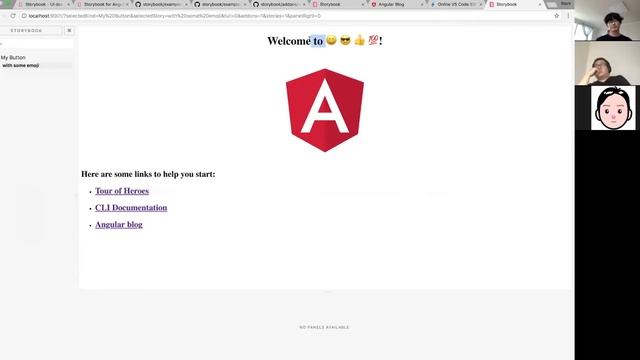Screen dimensions: 640x360
Task: Click the 'NO PANELS AVAILABLE' label
Action: 324,327
